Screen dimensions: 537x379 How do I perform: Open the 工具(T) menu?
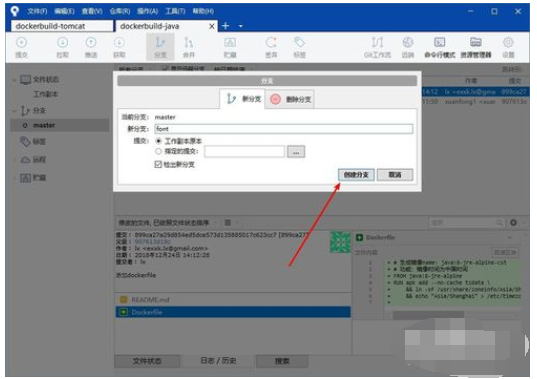[x=175, y=11]
